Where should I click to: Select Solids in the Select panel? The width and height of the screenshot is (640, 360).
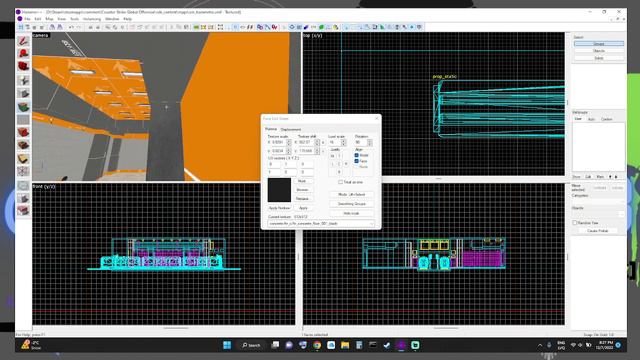(599, 58)
